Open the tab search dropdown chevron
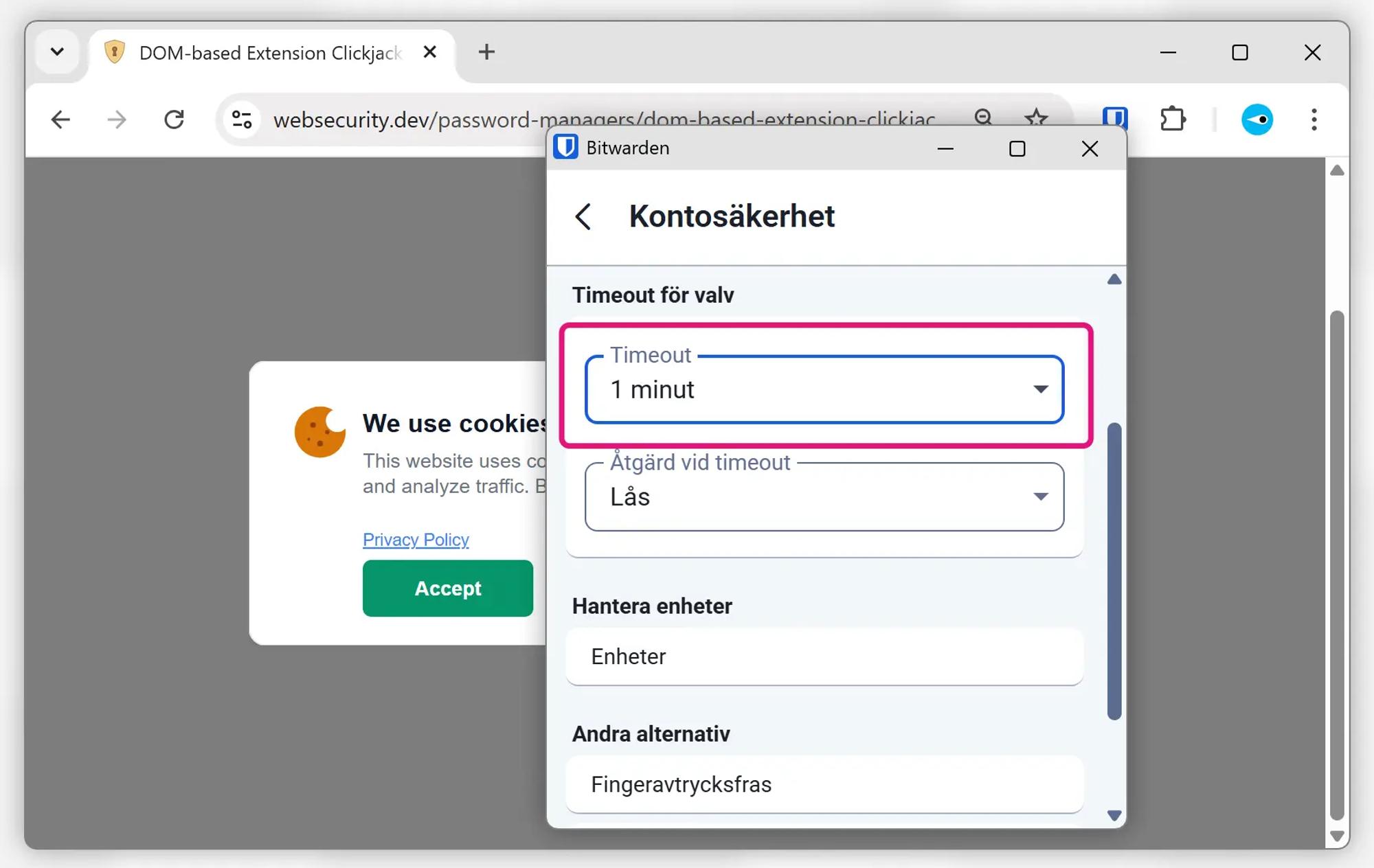This screenshot has width=1374, height=868. point(58,52)
